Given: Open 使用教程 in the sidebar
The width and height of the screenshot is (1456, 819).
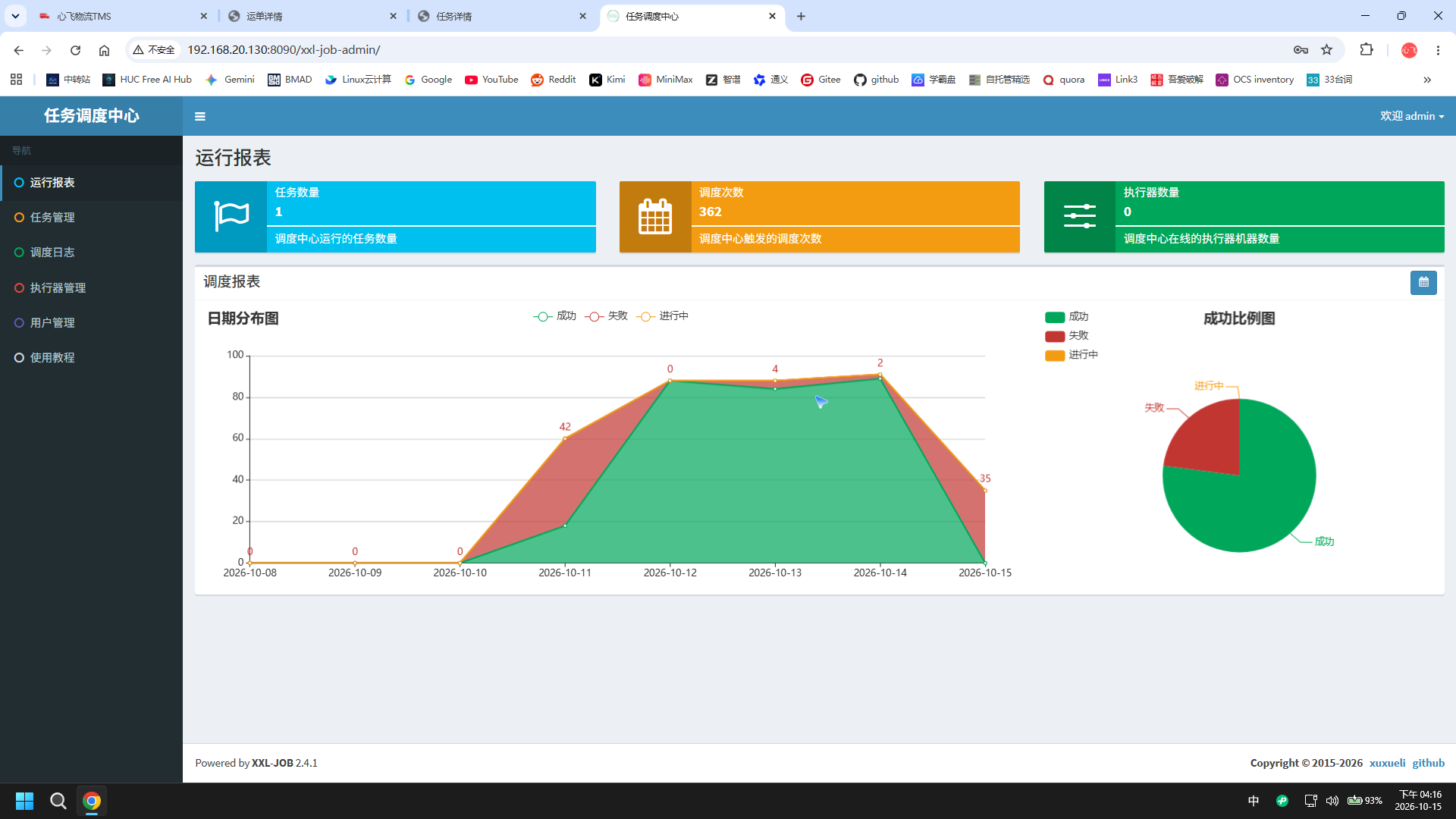Looking at the screenshot, I should (x=91, y=358).
